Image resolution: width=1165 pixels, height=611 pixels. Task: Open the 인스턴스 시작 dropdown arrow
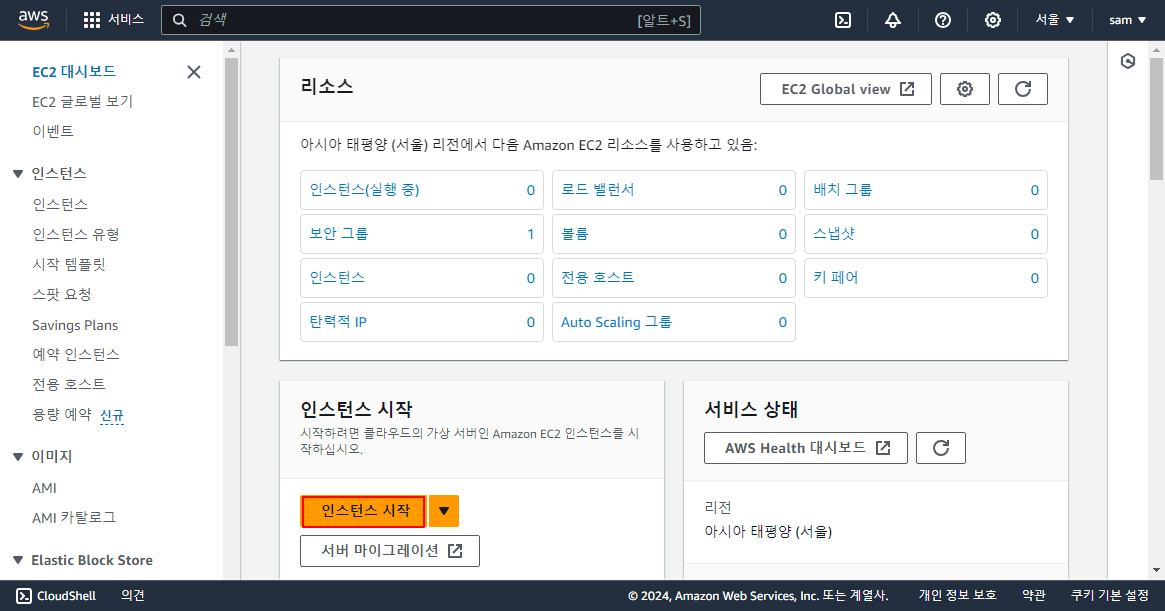pos(444,511)
